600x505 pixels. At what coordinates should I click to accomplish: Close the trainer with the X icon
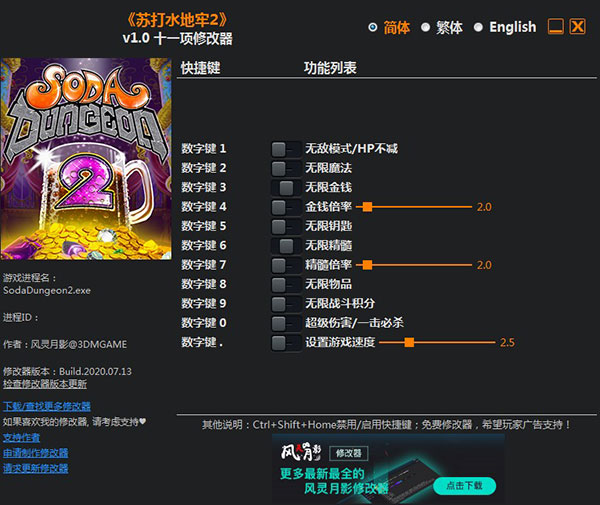click(x=577, y=27)
